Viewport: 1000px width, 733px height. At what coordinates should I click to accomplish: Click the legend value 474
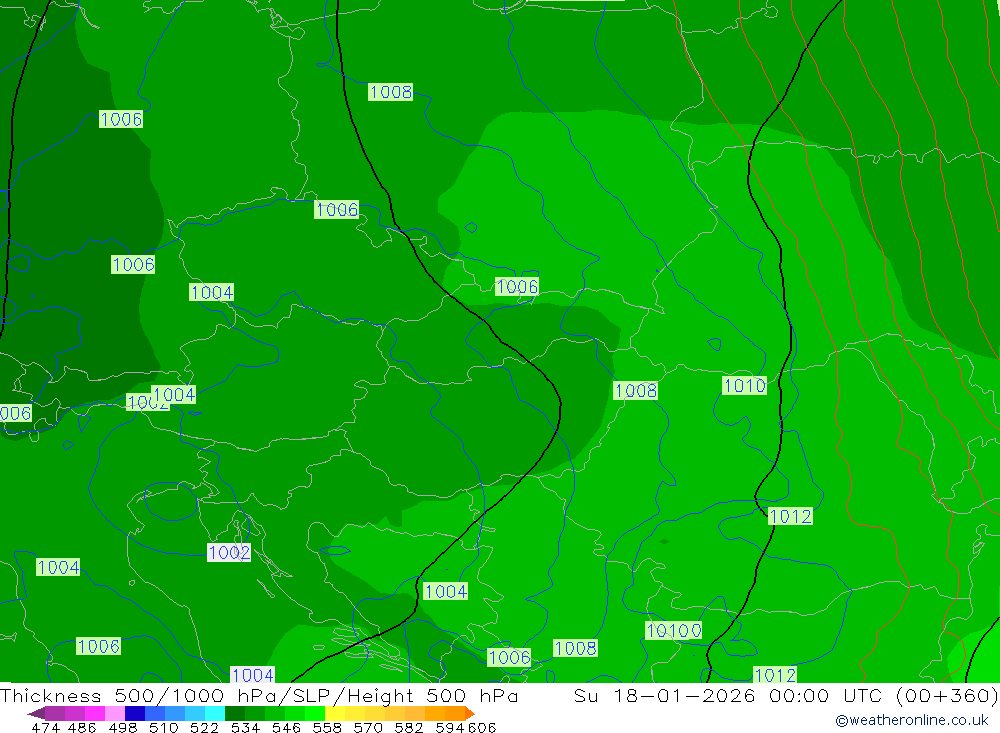click(x=45, y=727)
